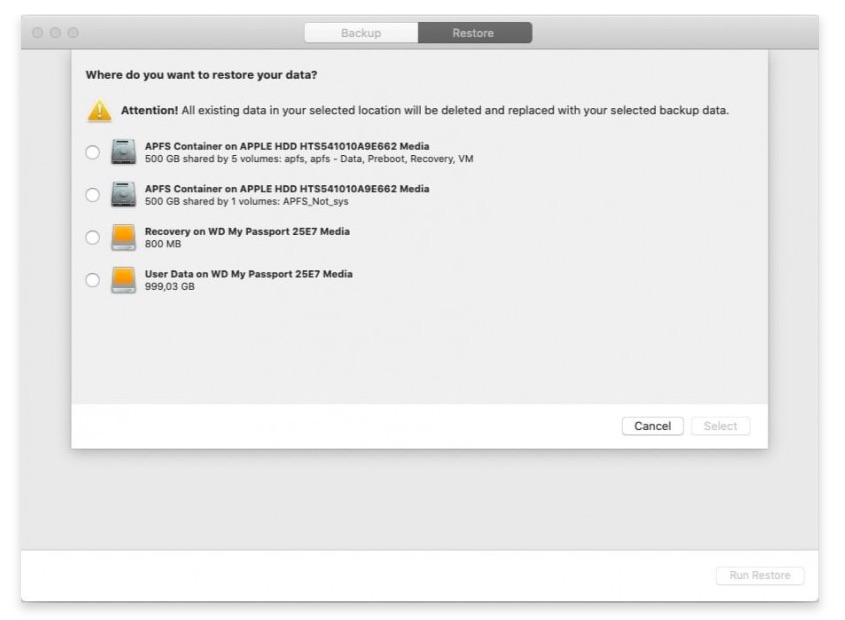Choose the User Data on WD My Passport radio button
Image resolution: width=845 pixels, height=620 pixels.
pos(93,280)
